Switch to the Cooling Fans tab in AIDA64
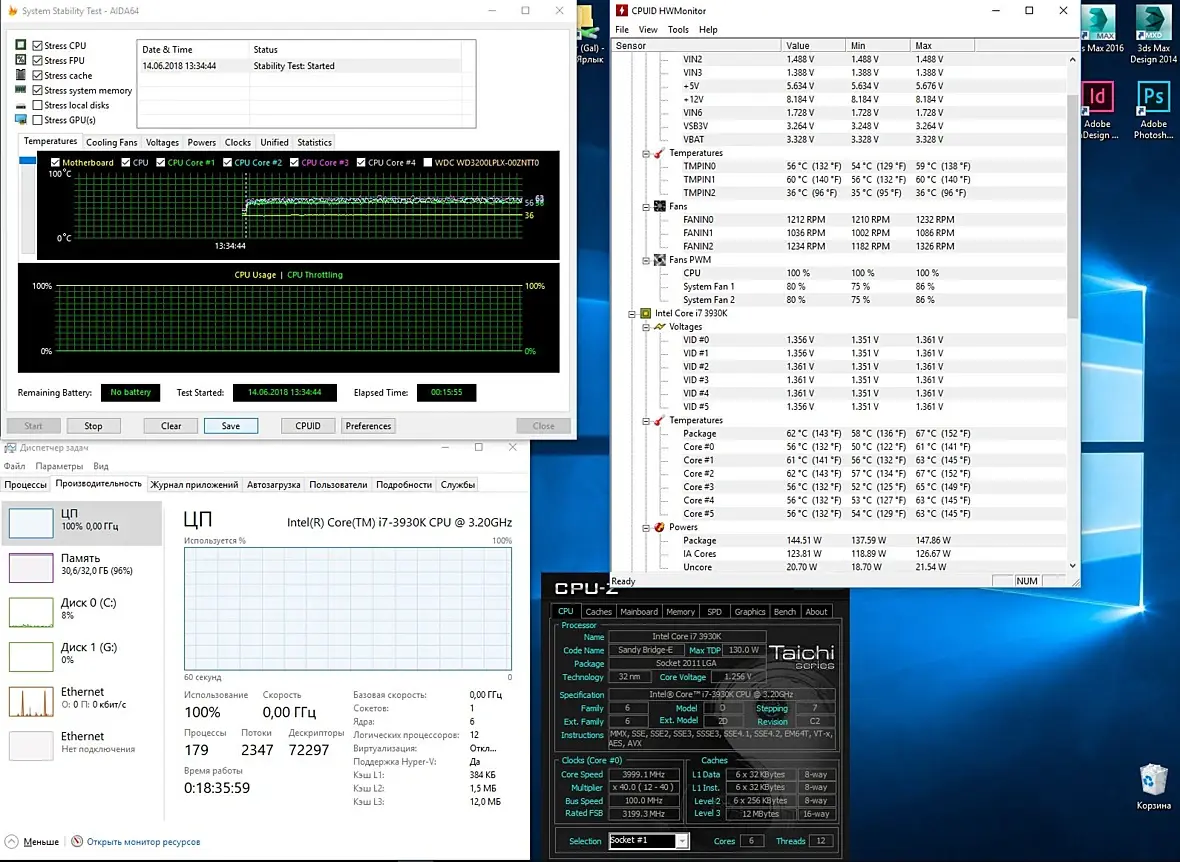 112,143
